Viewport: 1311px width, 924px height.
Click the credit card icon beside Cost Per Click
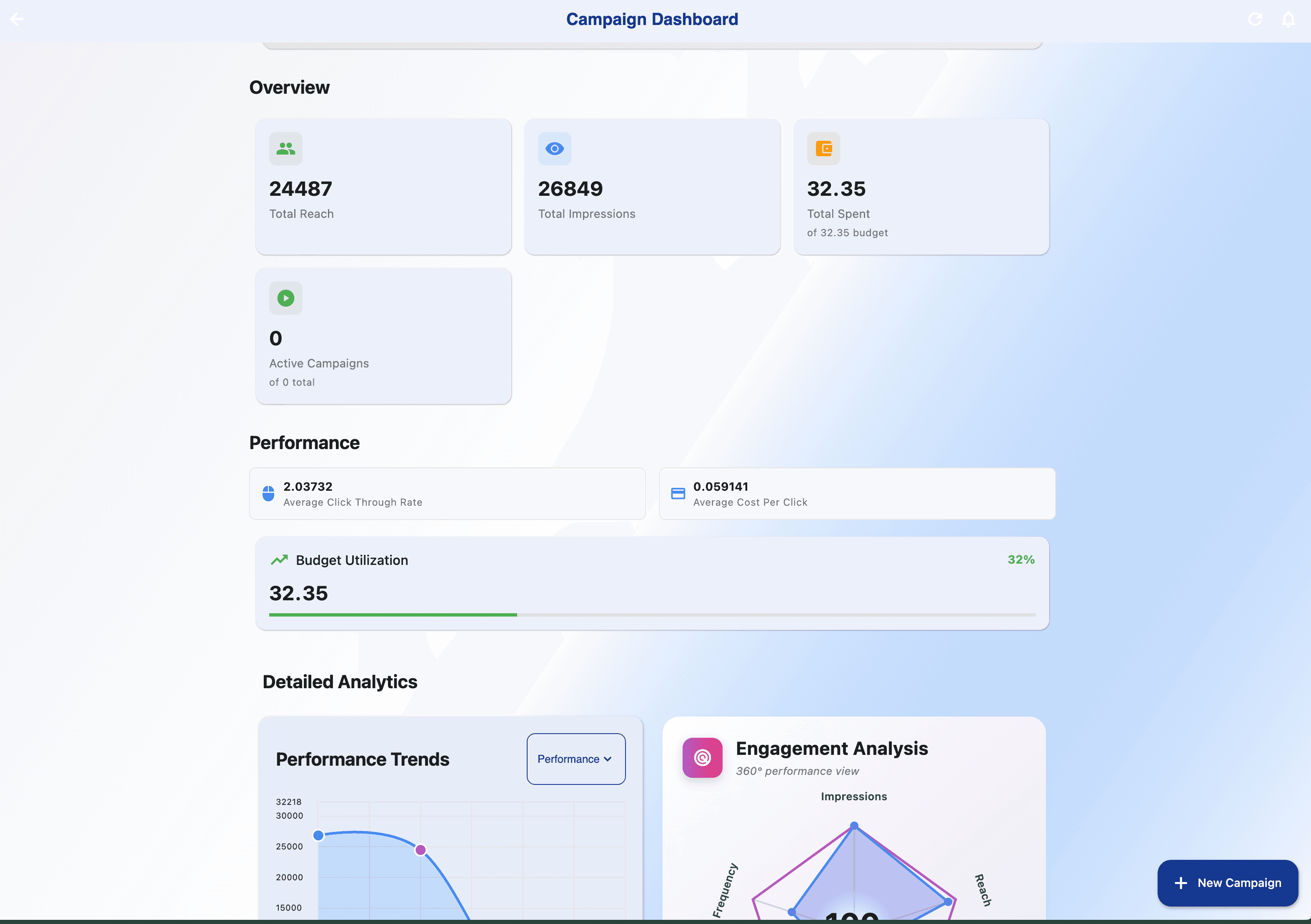click(678, 493)
